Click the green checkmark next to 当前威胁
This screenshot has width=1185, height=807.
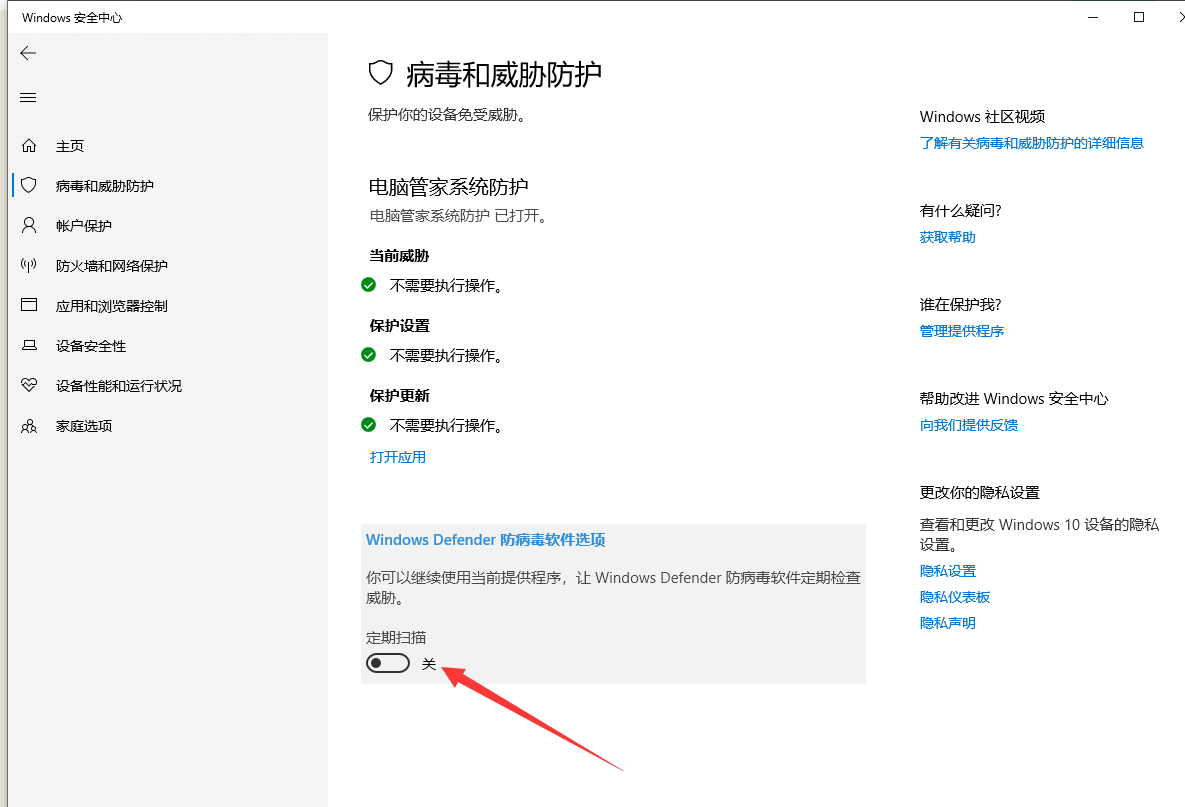(368, 285)
